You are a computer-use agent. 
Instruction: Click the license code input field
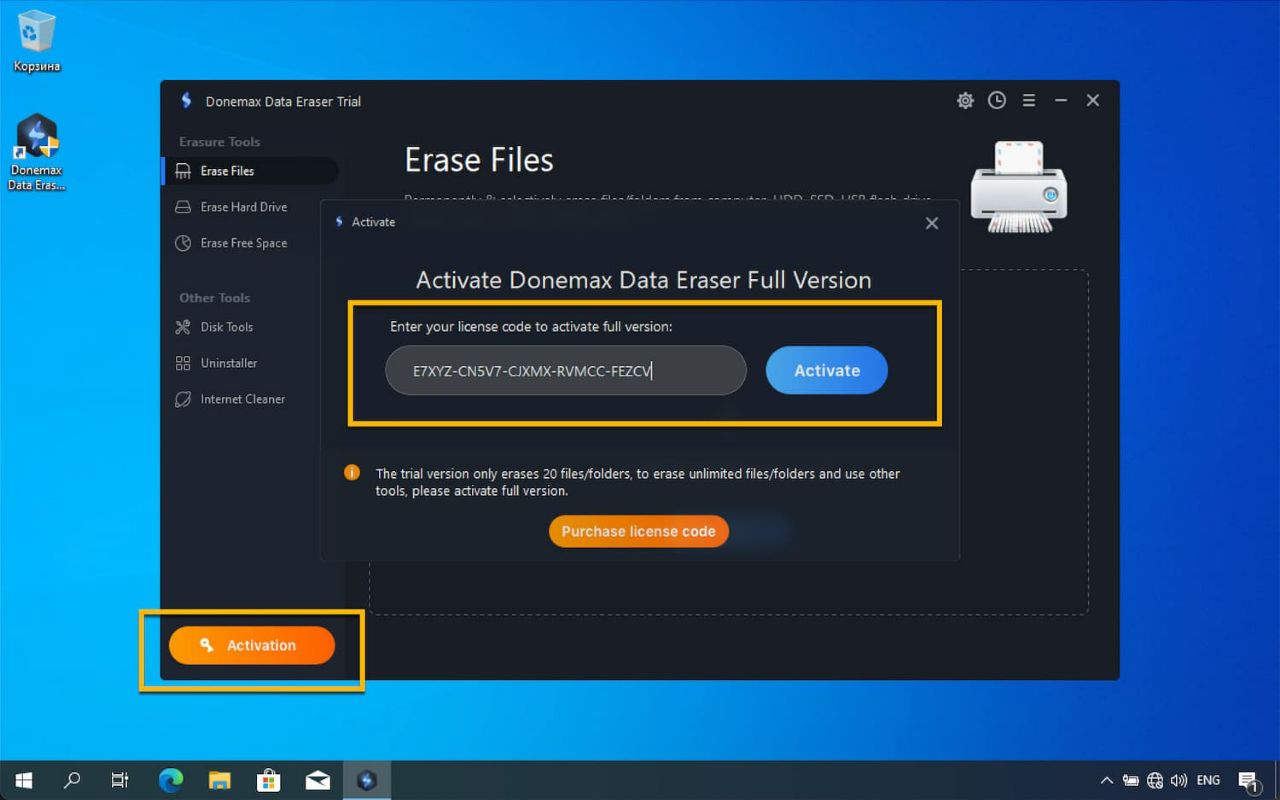pos(565,371)
